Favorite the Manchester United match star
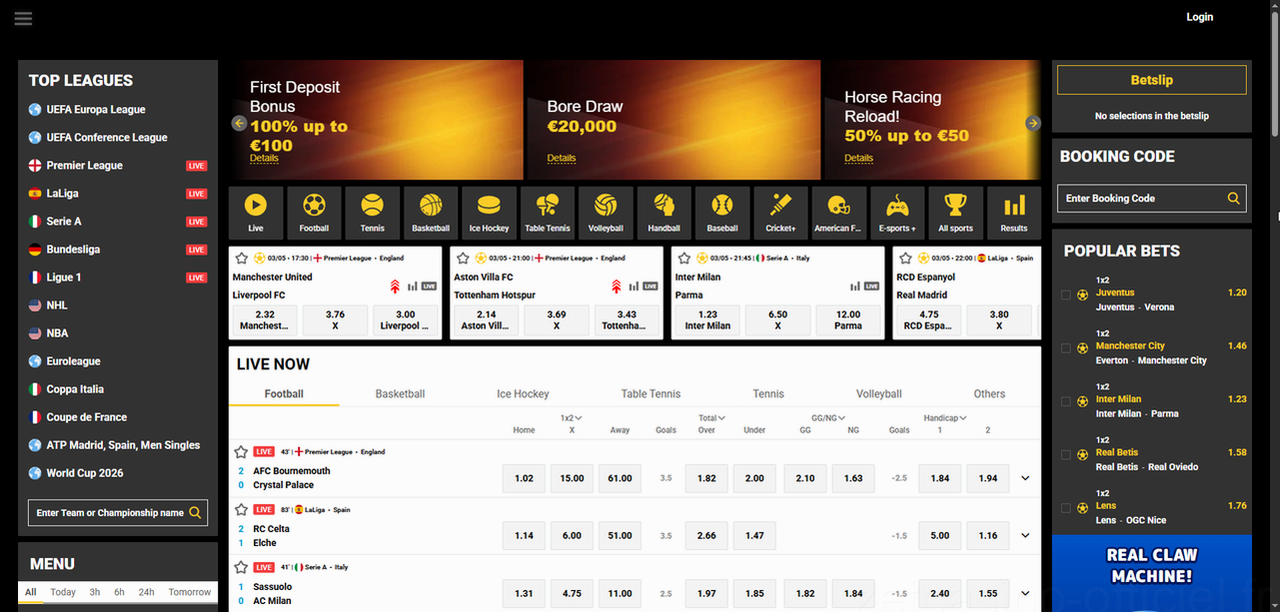The width and height of the screenshot is (1280, 612). click(240, 257)
